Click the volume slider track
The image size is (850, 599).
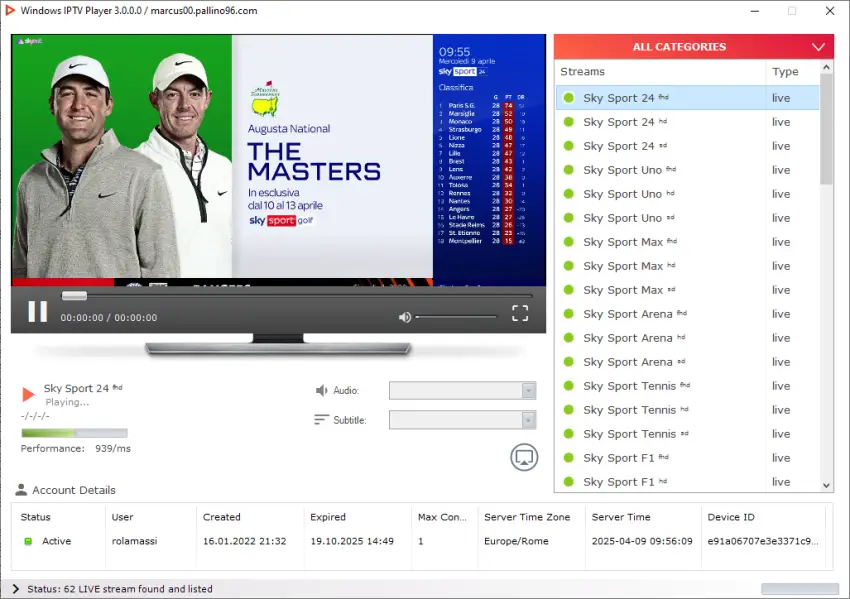456,317
